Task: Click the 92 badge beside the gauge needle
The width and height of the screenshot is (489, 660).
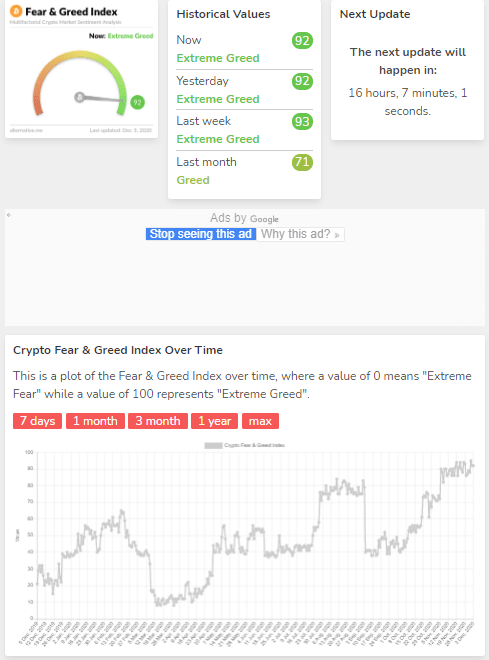Action: (137, 102)
